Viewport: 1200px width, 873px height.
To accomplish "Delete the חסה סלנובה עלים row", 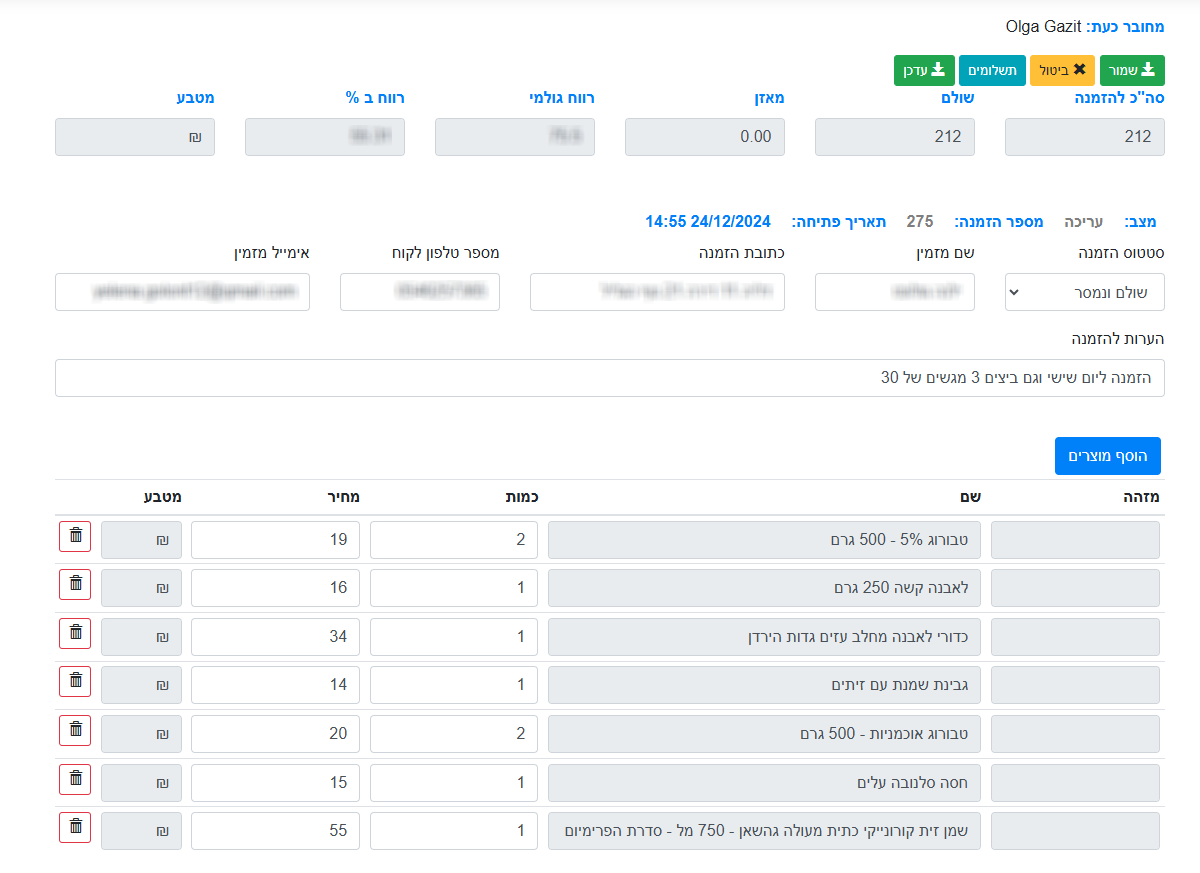I will (x=75, y=780).
